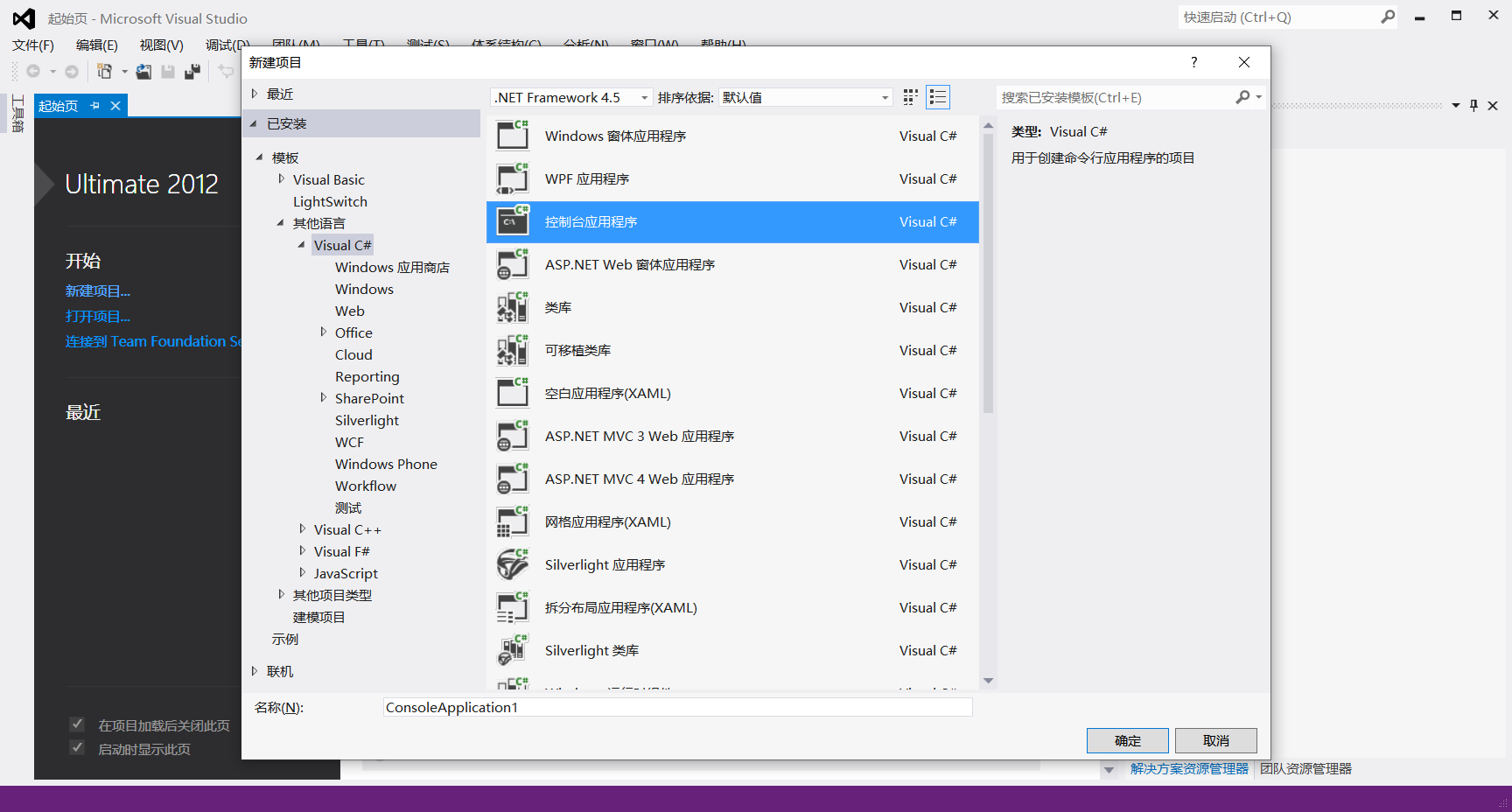Open the 文件(F) menu
This screenshot has height=812, width=1512.
click(x=33, y=45)
